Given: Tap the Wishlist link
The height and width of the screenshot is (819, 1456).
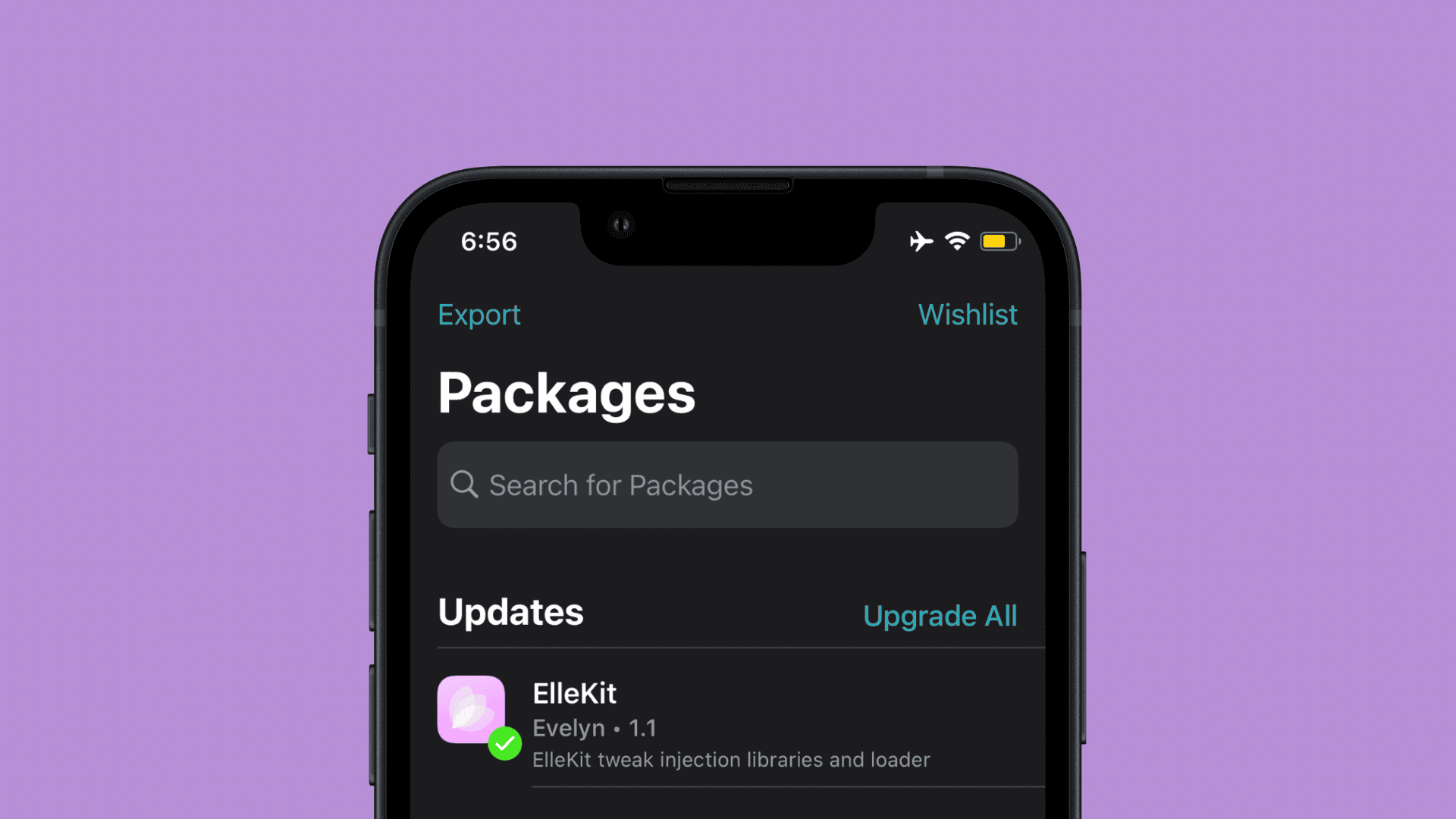Looking at the screenshot, I should point(967,314).
